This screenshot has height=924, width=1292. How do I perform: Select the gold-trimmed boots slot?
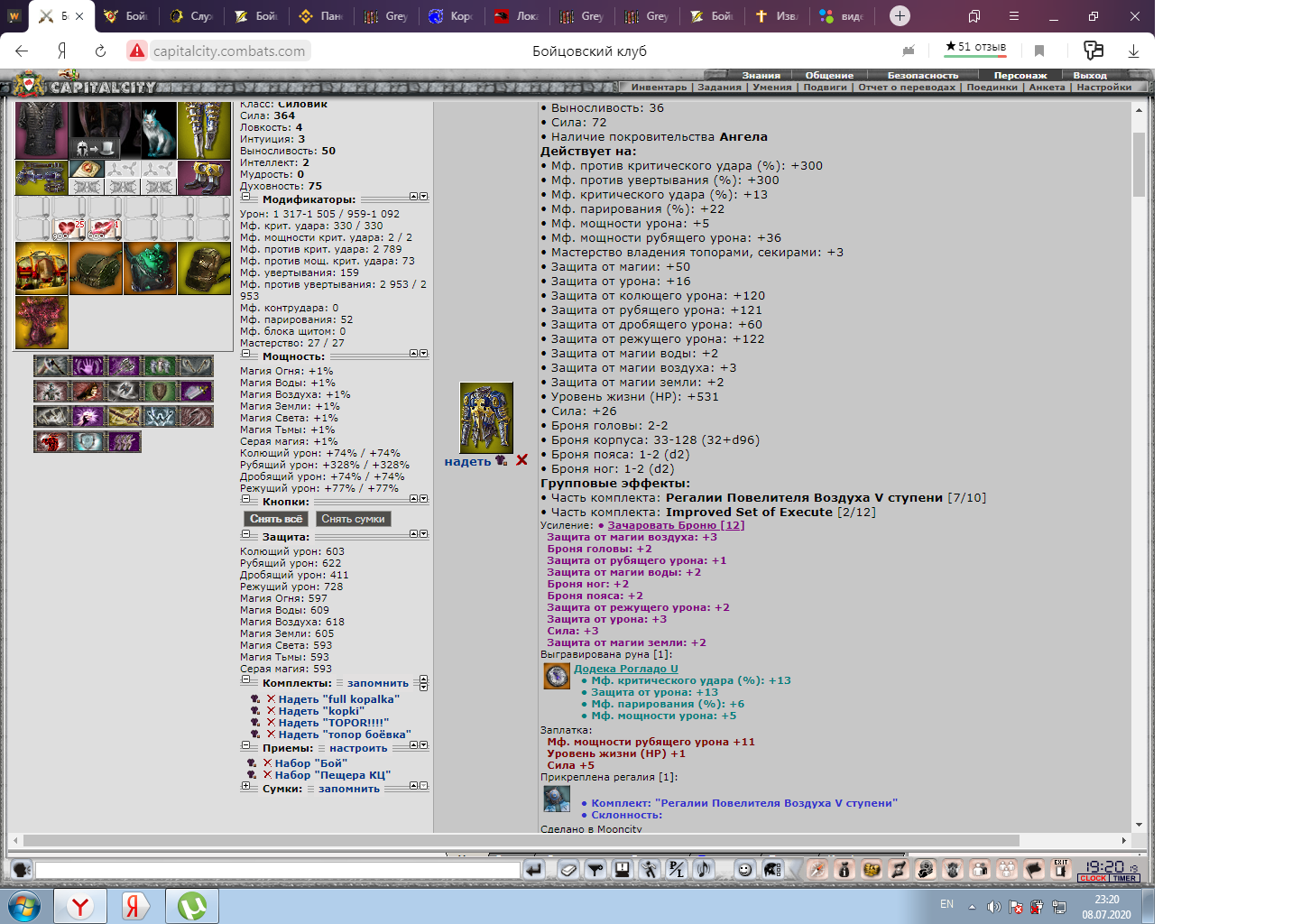tap(204, 178)
